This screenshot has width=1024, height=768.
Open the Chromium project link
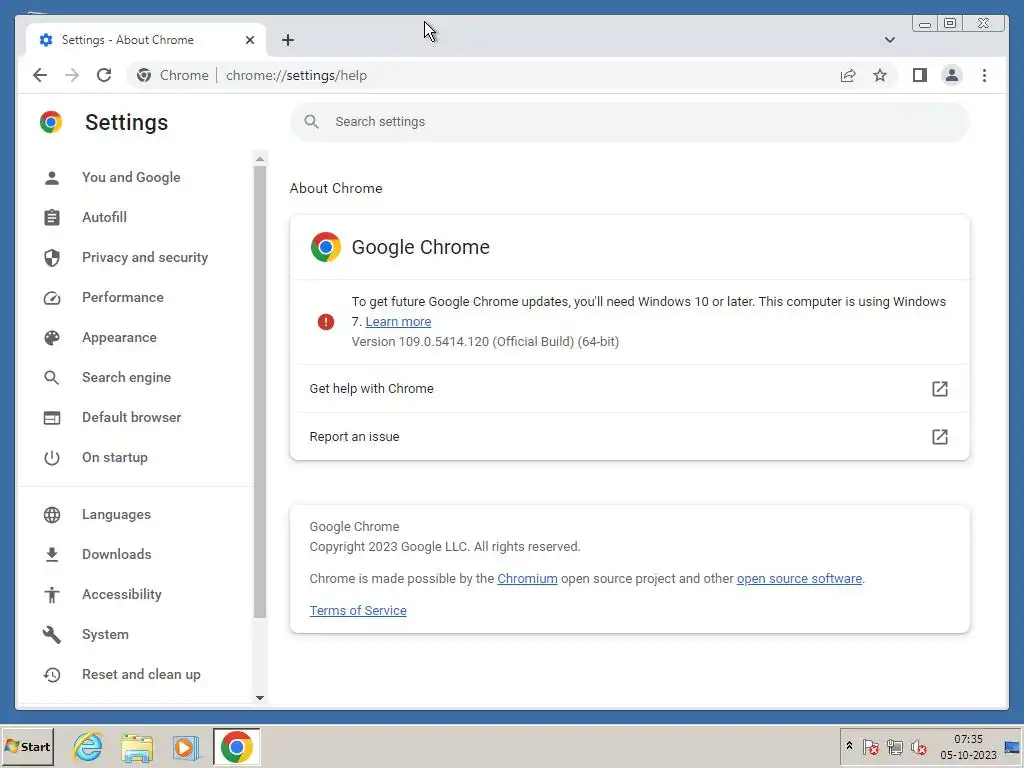pos(527,579)
